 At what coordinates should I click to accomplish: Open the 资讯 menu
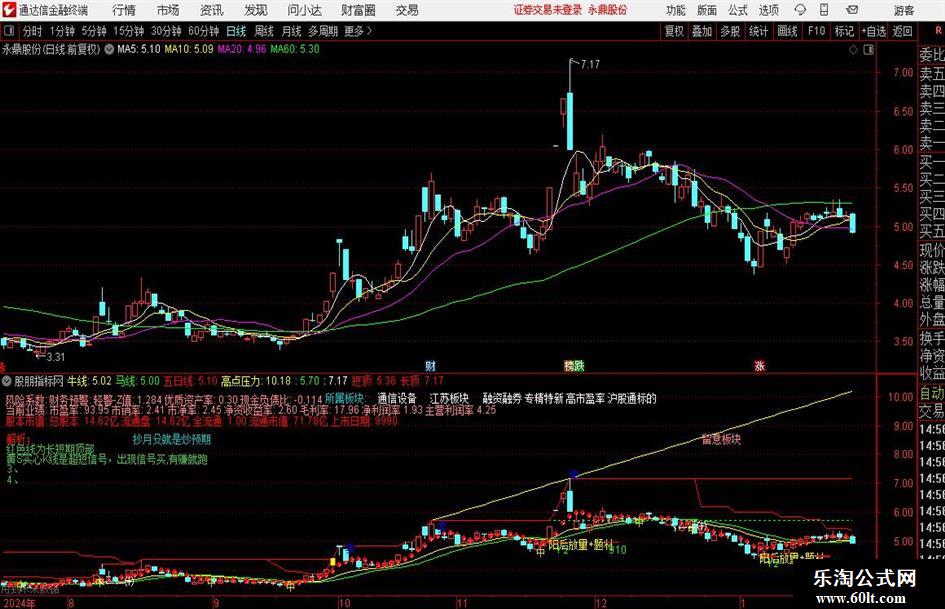click(211, 10)
